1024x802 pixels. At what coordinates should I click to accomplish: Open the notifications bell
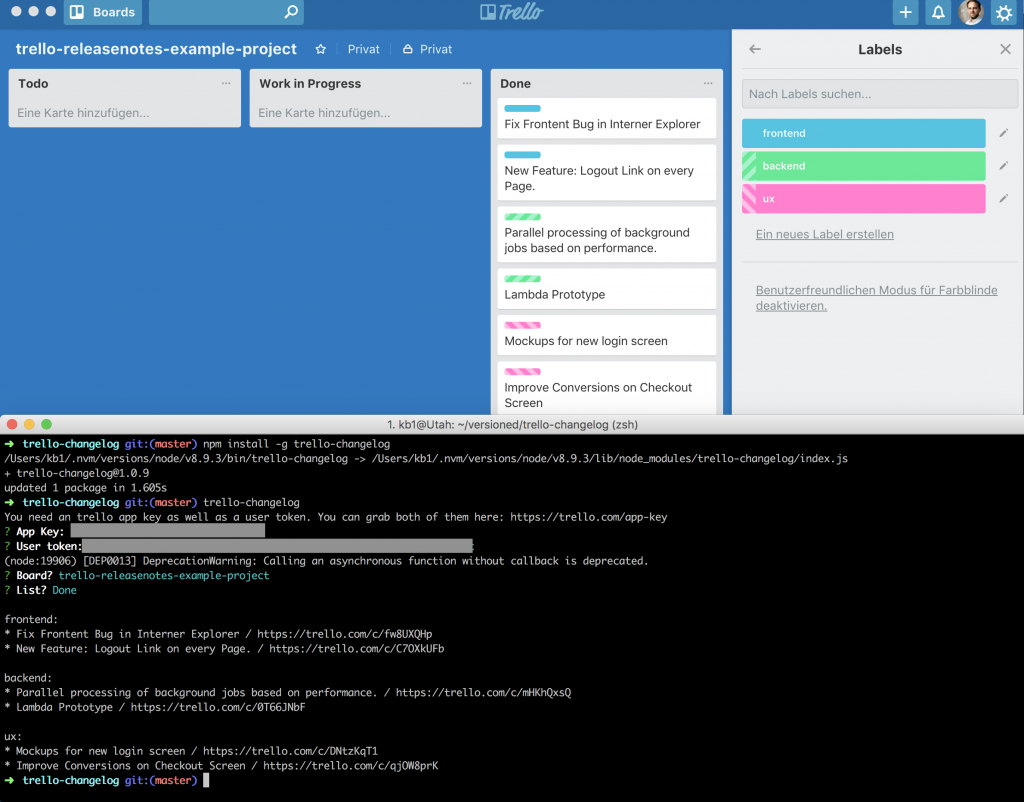tap(938, 12)
